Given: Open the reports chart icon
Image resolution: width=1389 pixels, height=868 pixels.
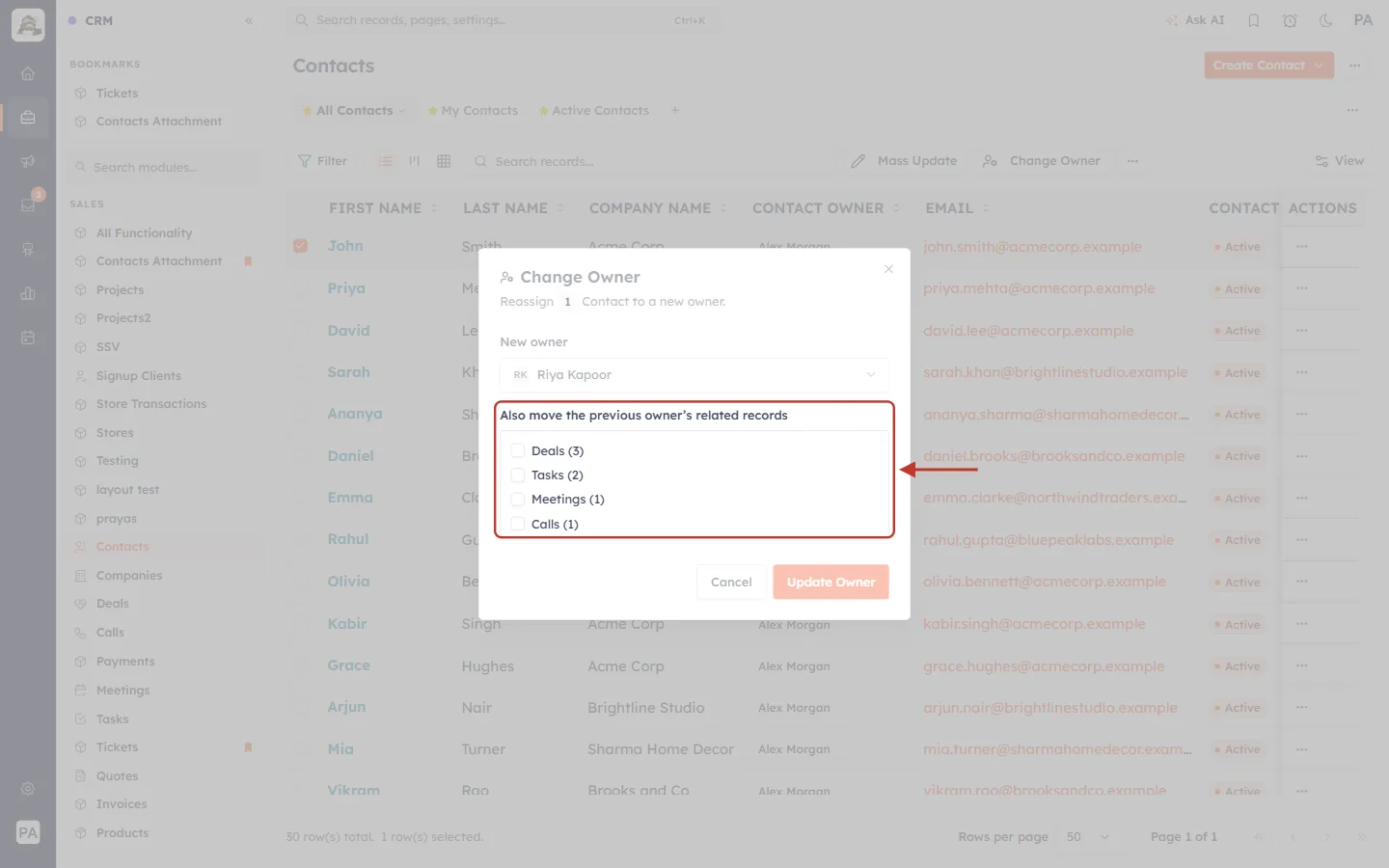Looking at the screenshot, I should 28,293.
